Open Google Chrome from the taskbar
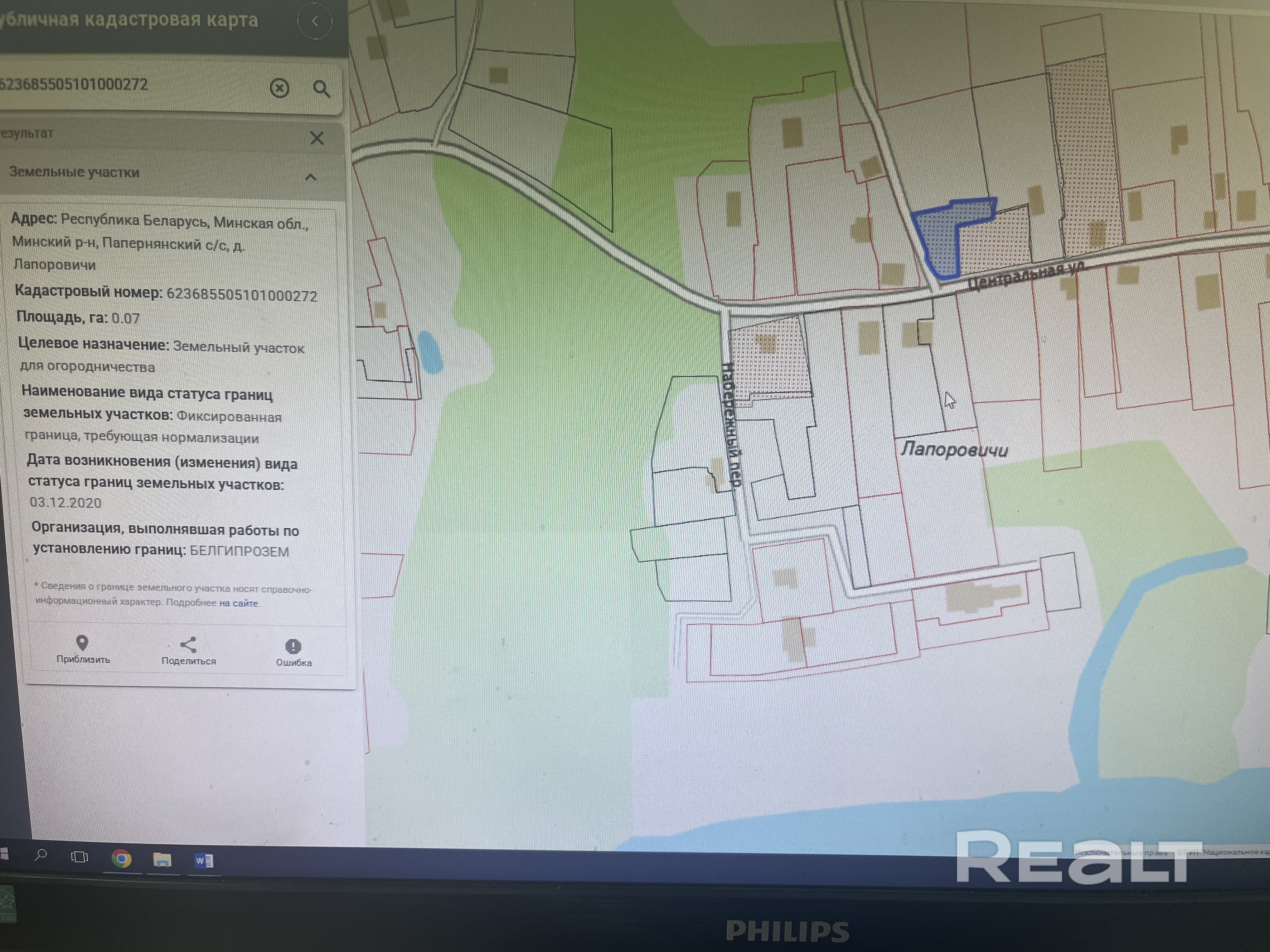The height and width of the screenshot is (952, 1270). pyautogui.click(x=121, y=858)
